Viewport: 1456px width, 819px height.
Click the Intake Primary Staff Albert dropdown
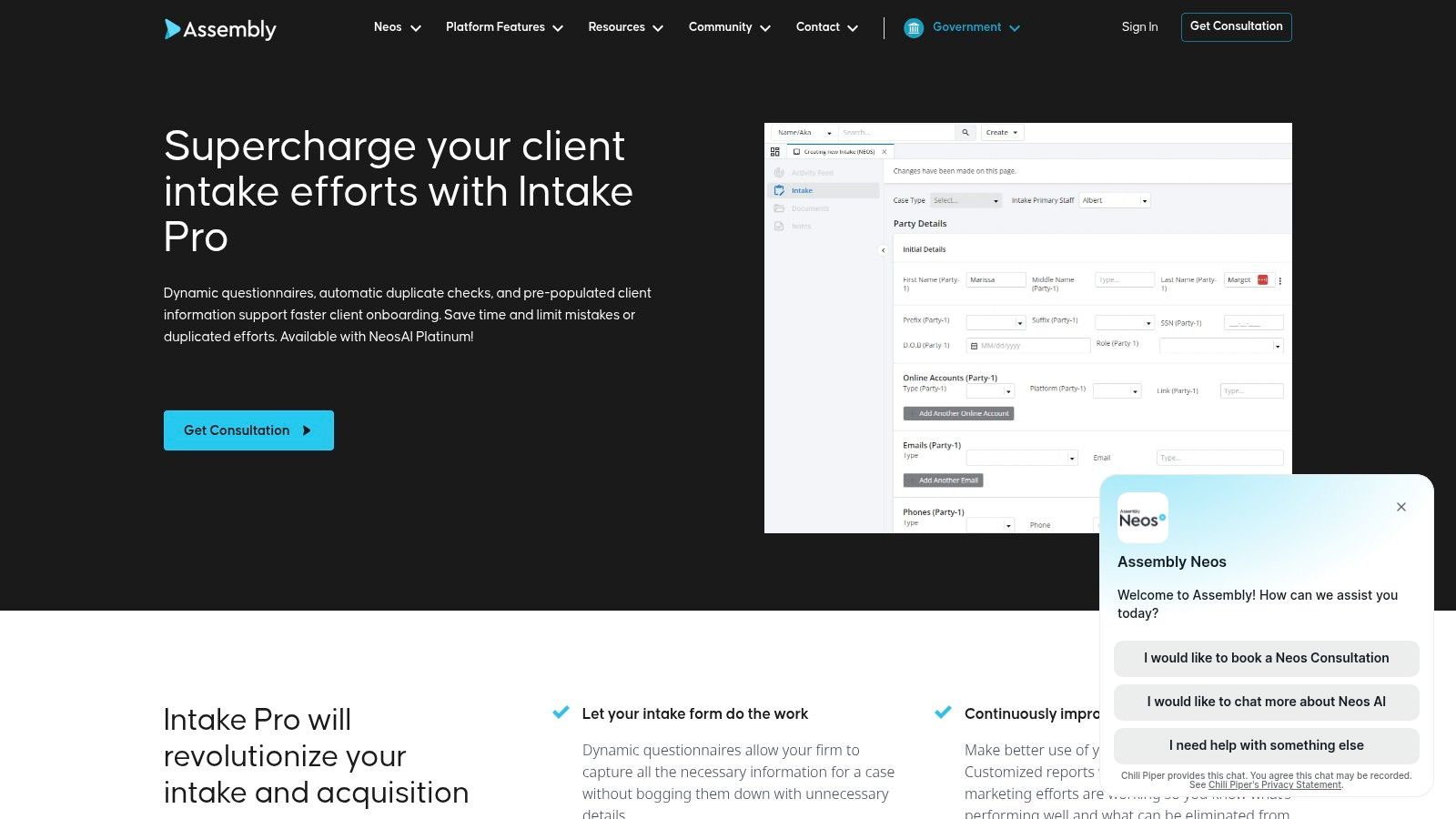pos(1115,200)
